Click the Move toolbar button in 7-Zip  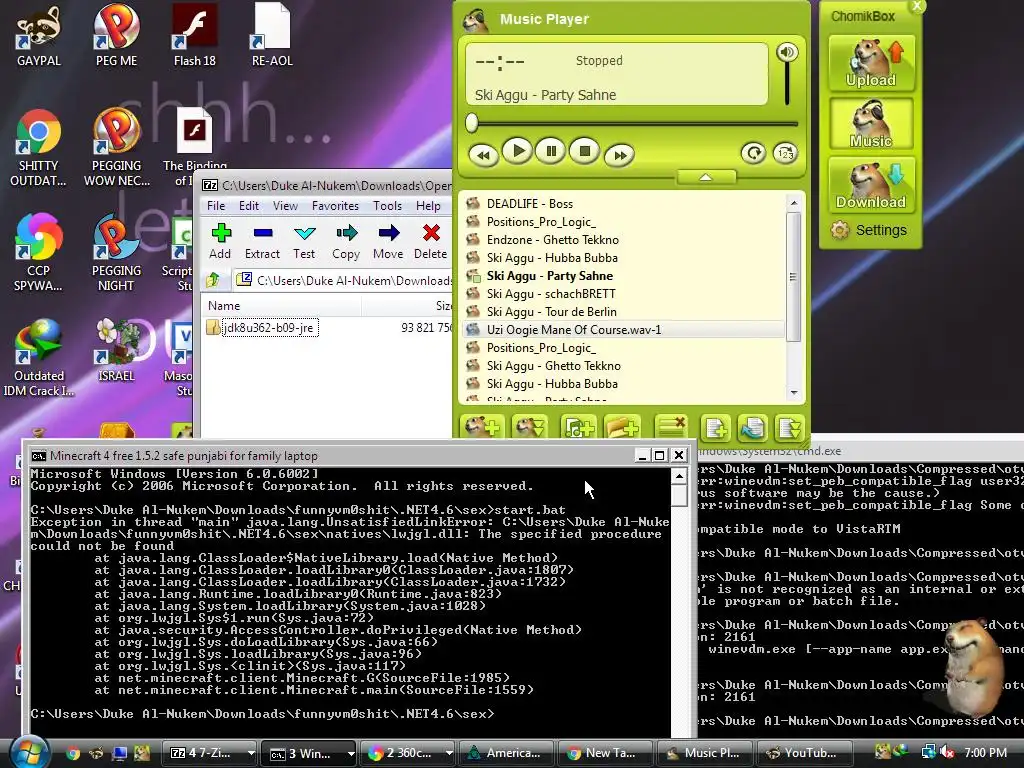tap(388, 241)
